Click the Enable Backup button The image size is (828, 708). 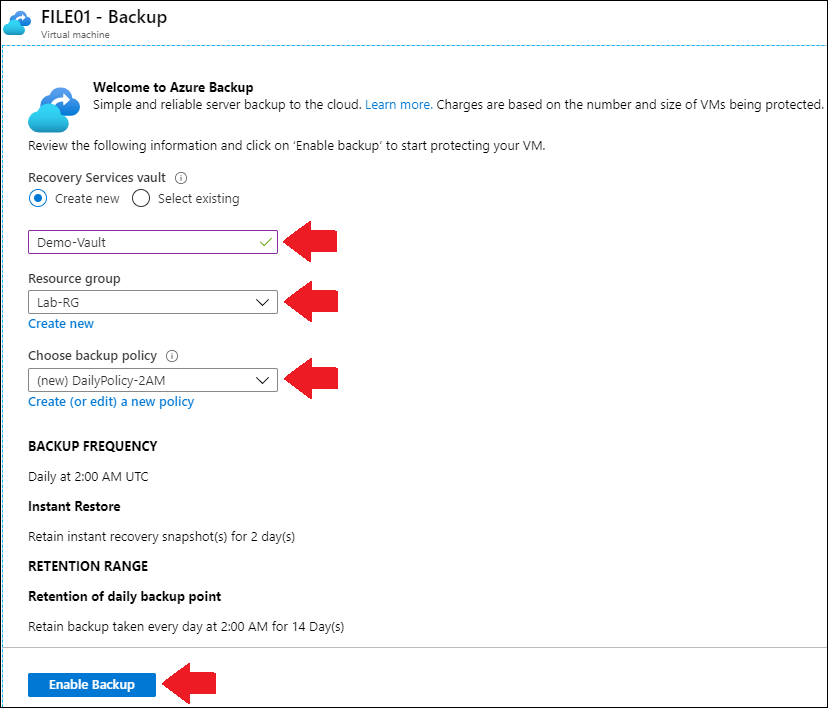pyautogui.click(x=92, y=685)
